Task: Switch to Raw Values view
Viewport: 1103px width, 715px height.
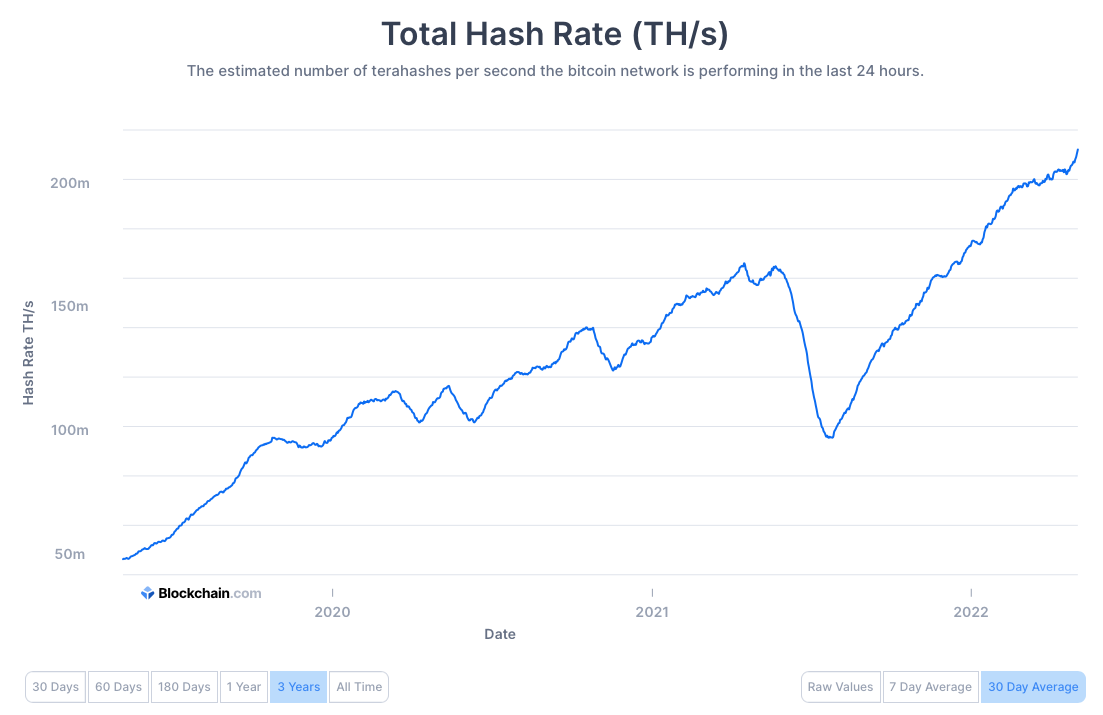Action: [x=840, y=687]
